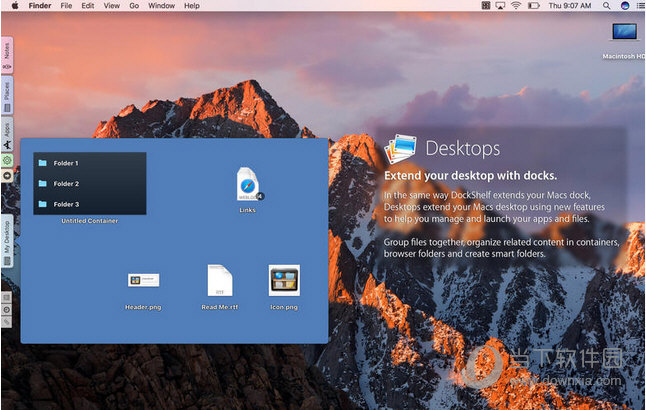This screenshot has width=646, height=410.
Task: Open Folder 1 in Untitled Container
Action: 90,163
